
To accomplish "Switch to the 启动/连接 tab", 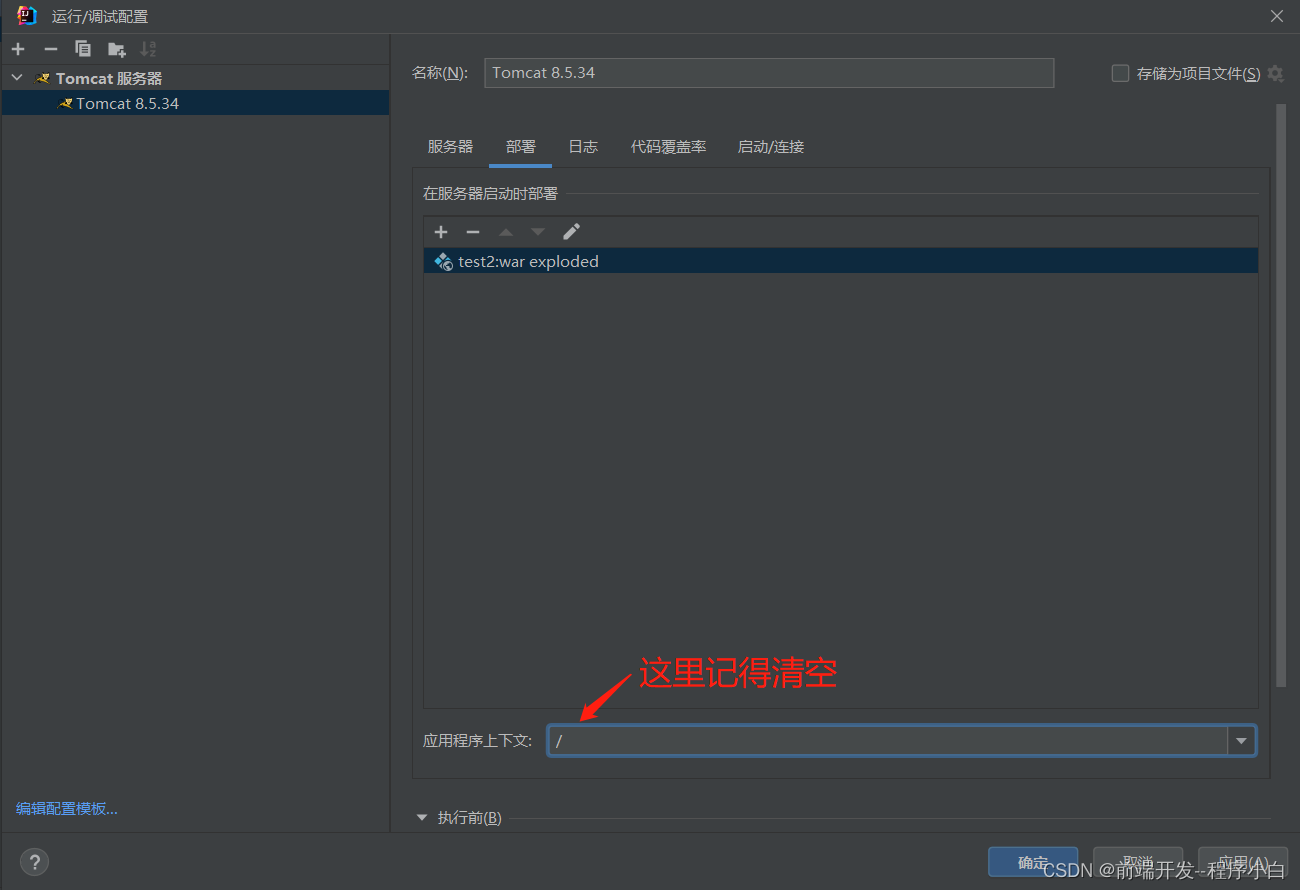I will point(770,146).
